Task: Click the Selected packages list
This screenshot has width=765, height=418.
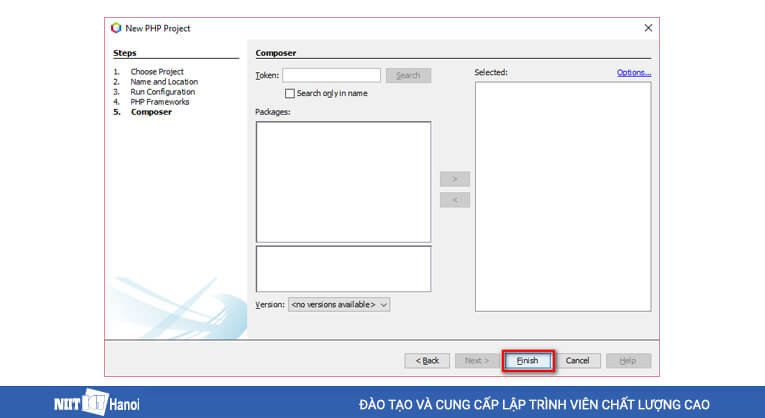Action: tap(563, 196)
